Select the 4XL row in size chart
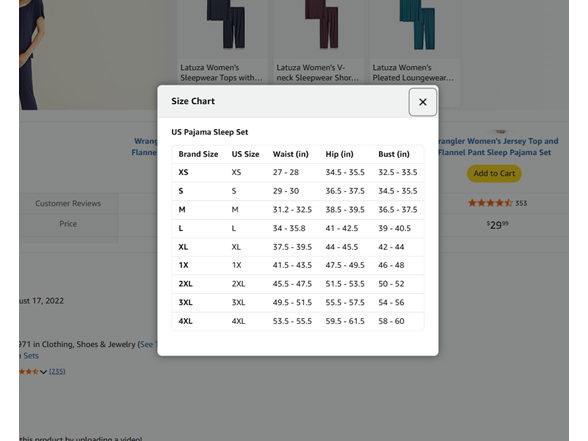This screenshot has height=441, width=588. (x=298, y=321)
